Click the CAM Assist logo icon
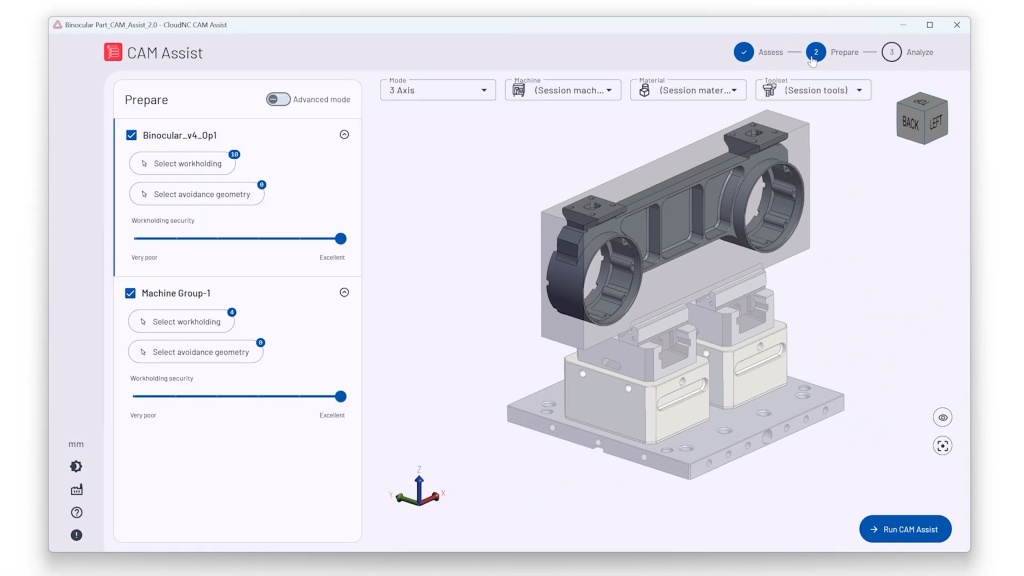Image resolution: width=1024 pixels, height=576 pixels. [114, 53]
